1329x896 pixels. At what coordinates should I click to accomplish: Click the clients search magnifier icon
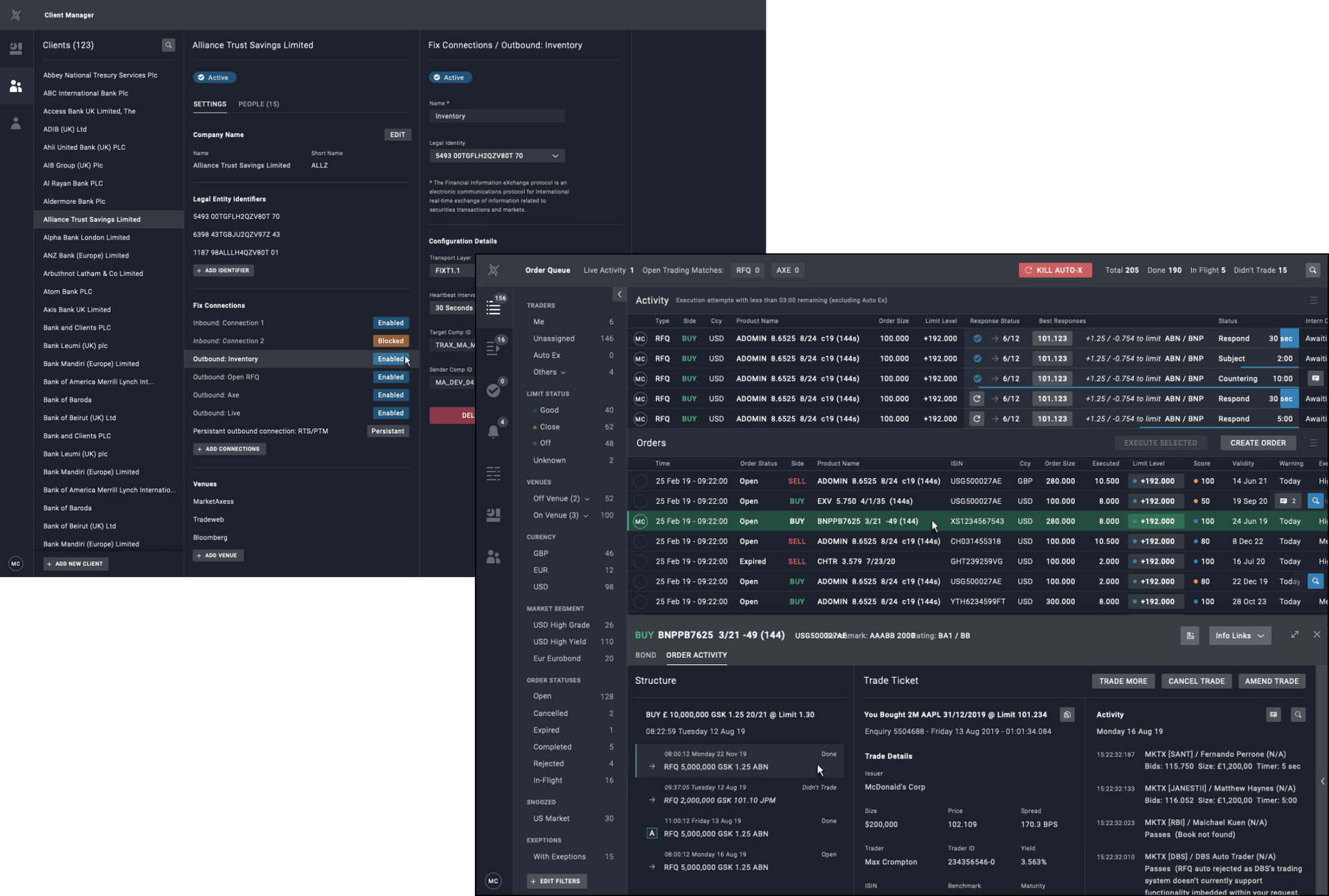point(168,45)
